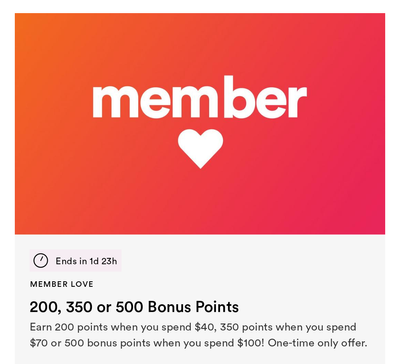Image resolution: width=400 pixels, height=364 pixels.
Task: Click 'Bonus Points' in the offer title
Action: (193, 307)
